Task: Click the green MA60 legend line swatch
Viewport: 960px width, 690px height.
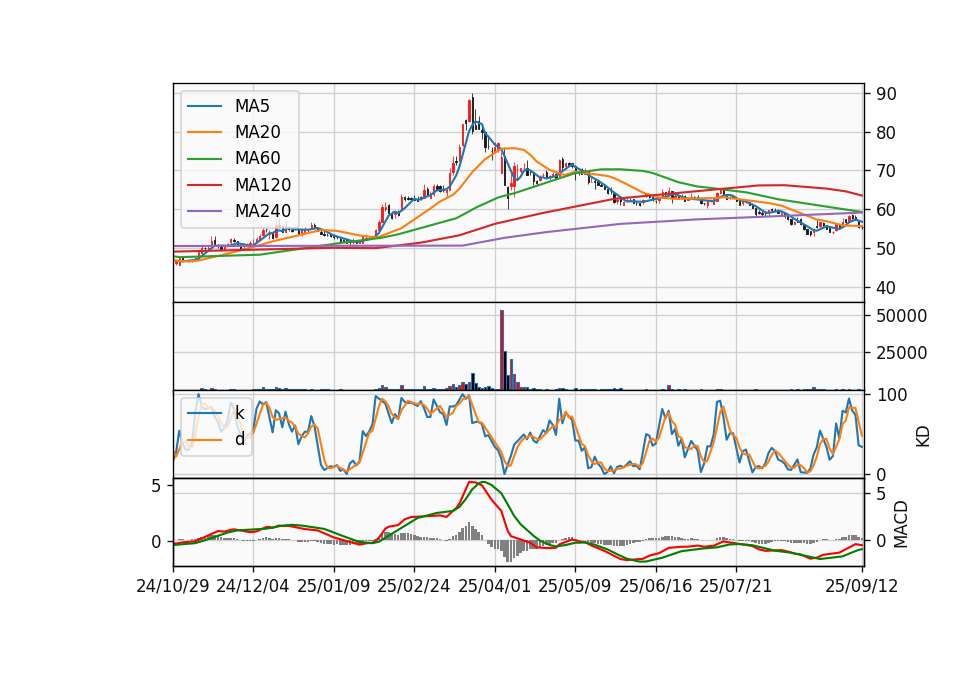Action: coord(204,159)
